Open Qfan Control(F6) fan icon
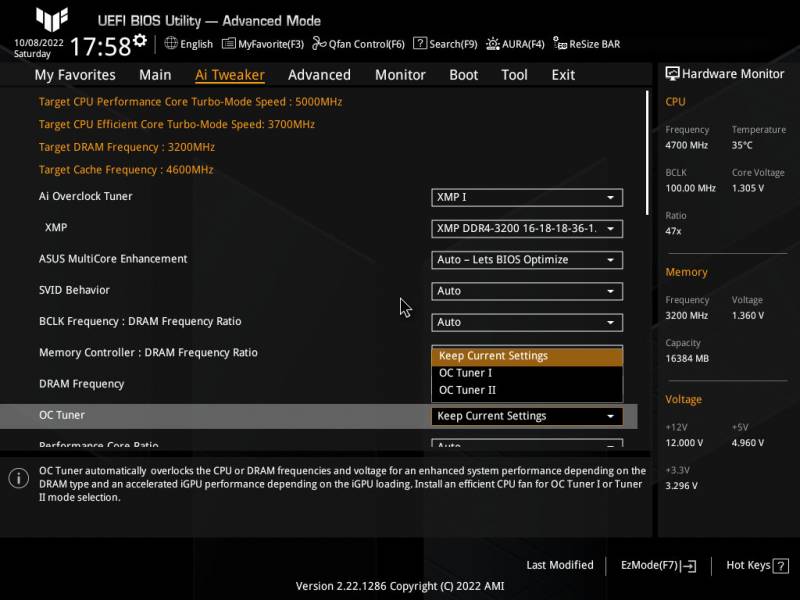The width and height of the screenshot is (800, 600). click(319, 43)
